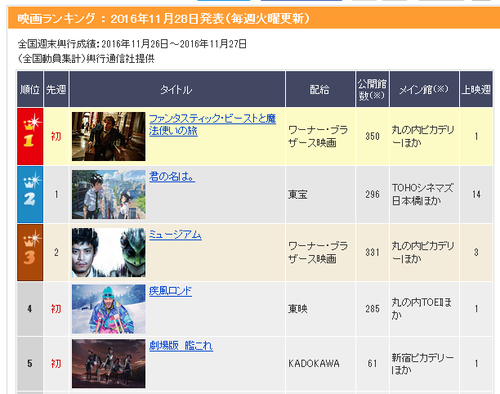The width and height of the screenshot is (500, 394).
Task: Open the ミュージアム movie link
Action: coord(175,235)
